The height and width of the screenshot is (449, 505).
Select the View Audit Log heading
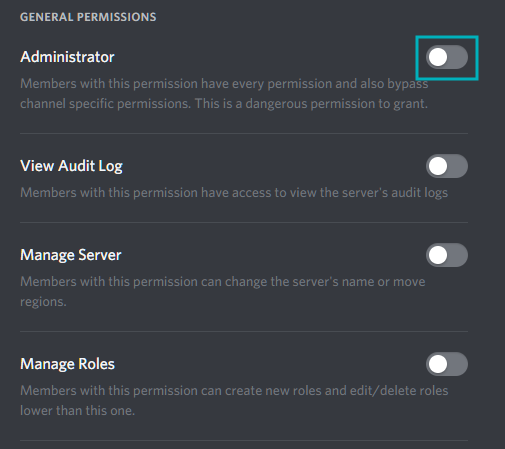[x=71, y=166]
